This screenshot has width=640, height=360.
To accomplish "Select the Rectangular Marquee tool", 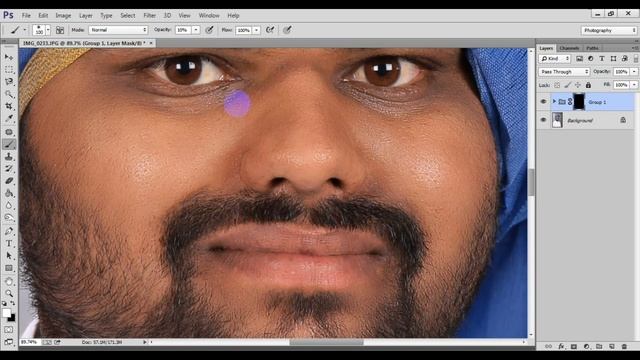I will tap(9, 69).
